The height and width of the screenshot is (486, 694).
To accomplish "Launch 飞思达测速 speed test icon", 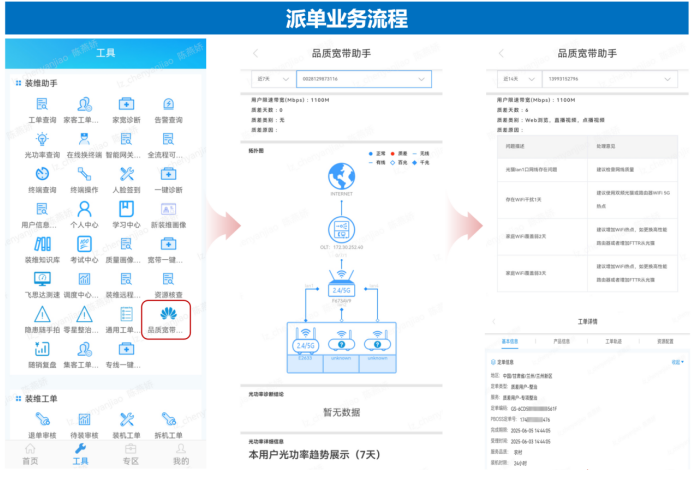I will [x=41, y=281].
